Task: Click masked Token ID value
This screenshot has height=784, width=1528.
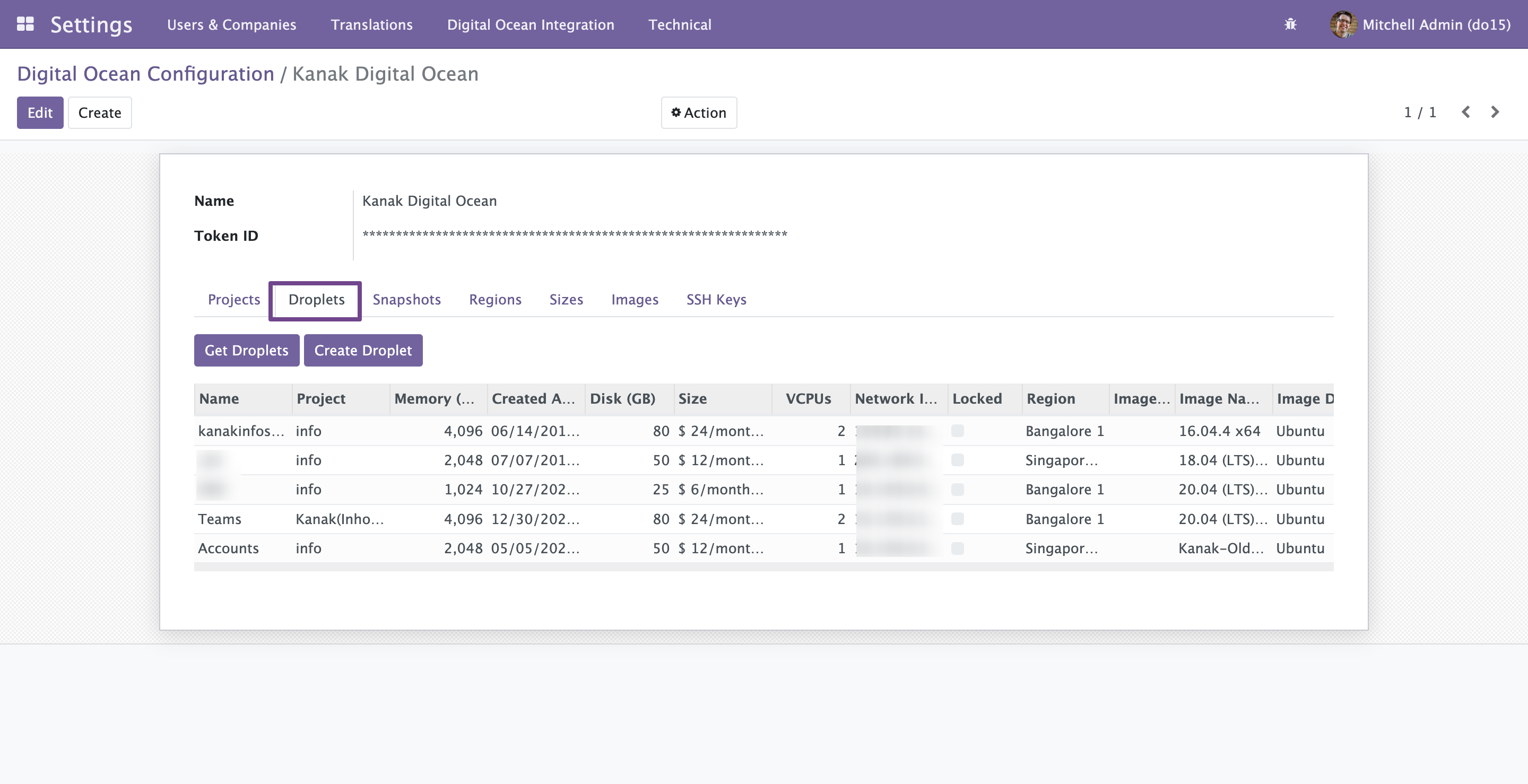Action: tap(575, 234)
